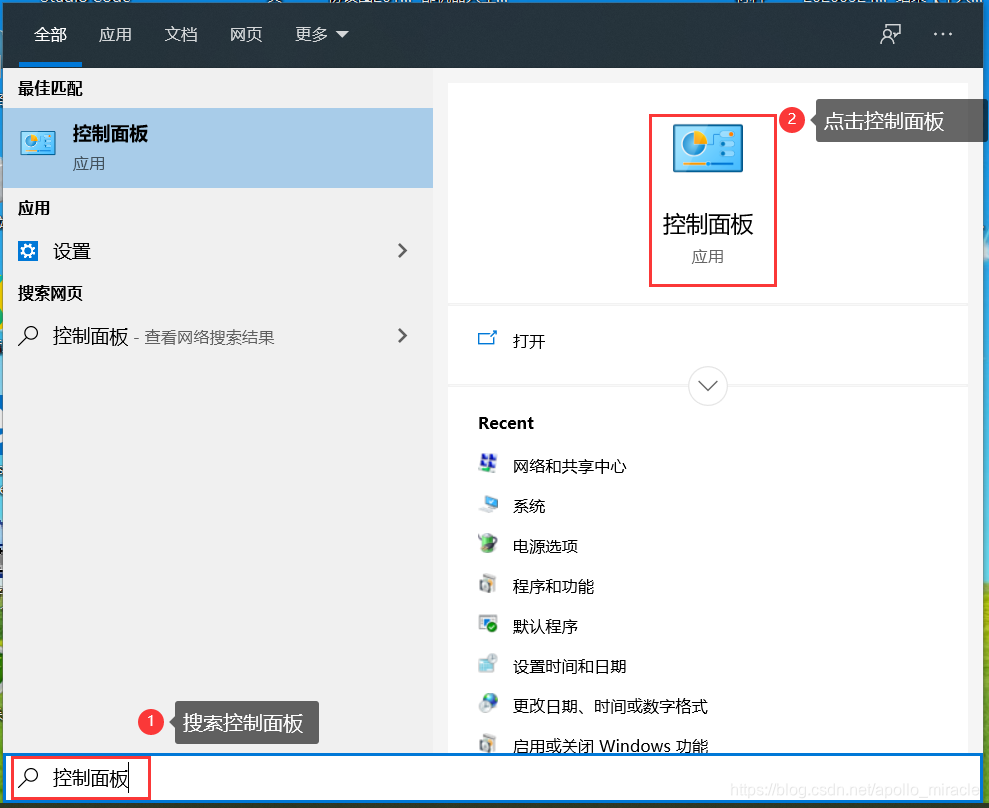Screen dimensions: 989x808
Task: Open 电源选项 recent item
Action: pos(545,546)
